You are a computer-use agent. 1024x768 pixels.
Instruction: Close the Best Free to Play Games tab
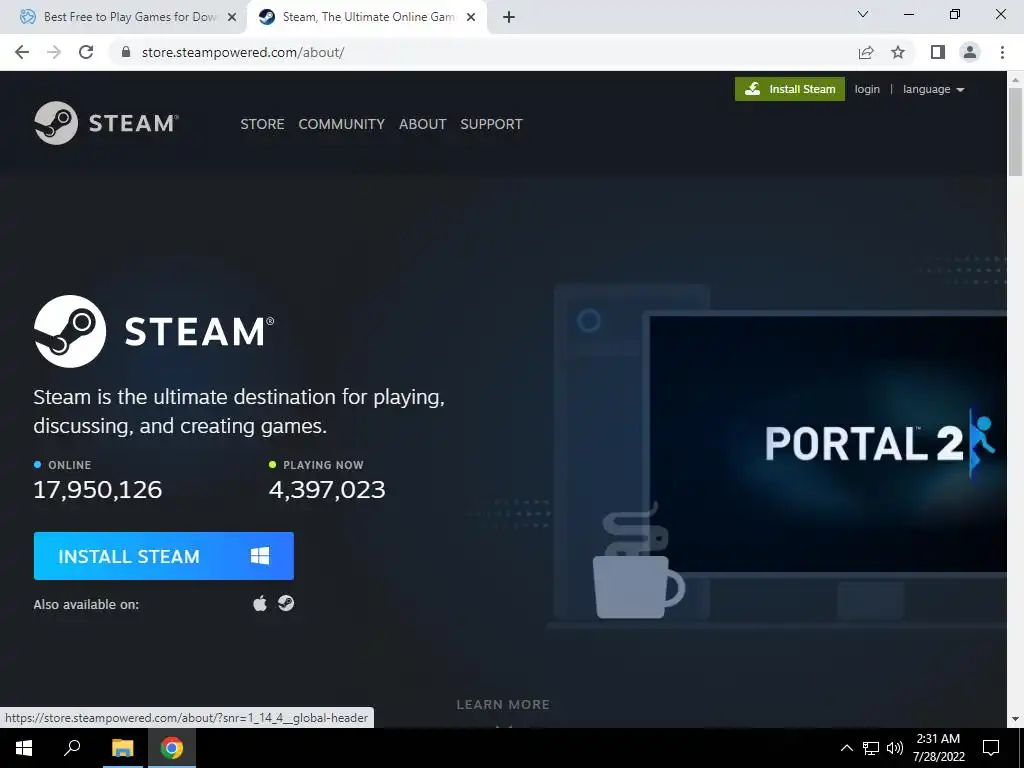[232, 17]
